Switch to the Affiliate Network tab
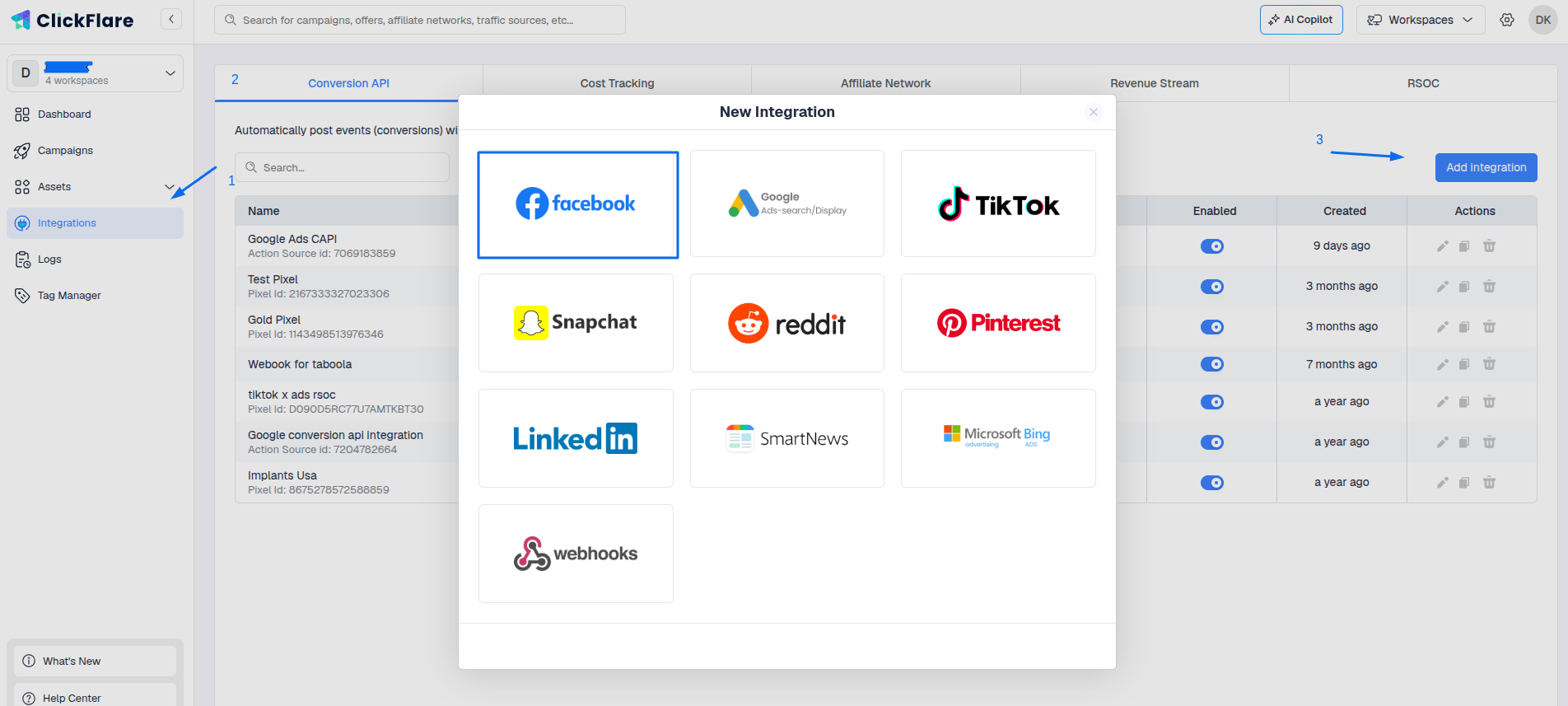 885,83
